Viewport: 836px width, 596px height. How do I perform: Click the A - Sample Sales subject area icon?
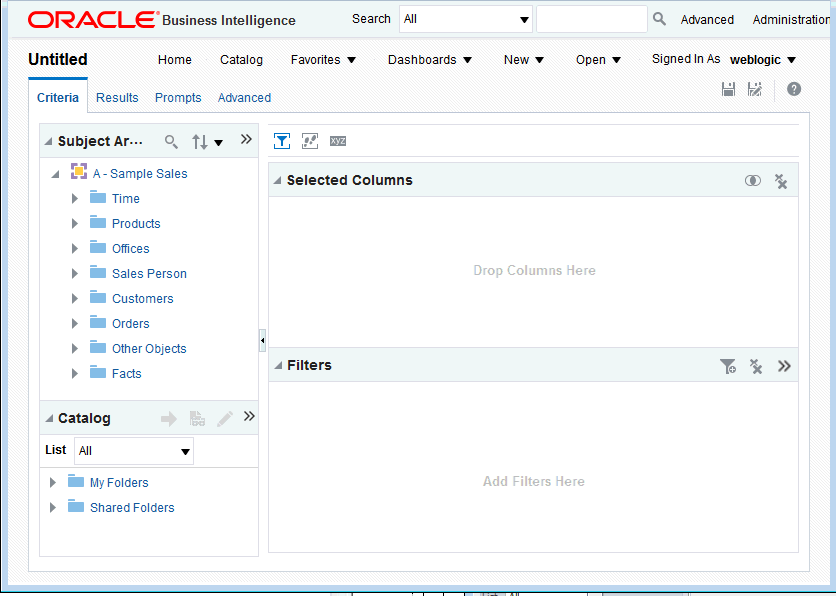(x=79, y=171)
